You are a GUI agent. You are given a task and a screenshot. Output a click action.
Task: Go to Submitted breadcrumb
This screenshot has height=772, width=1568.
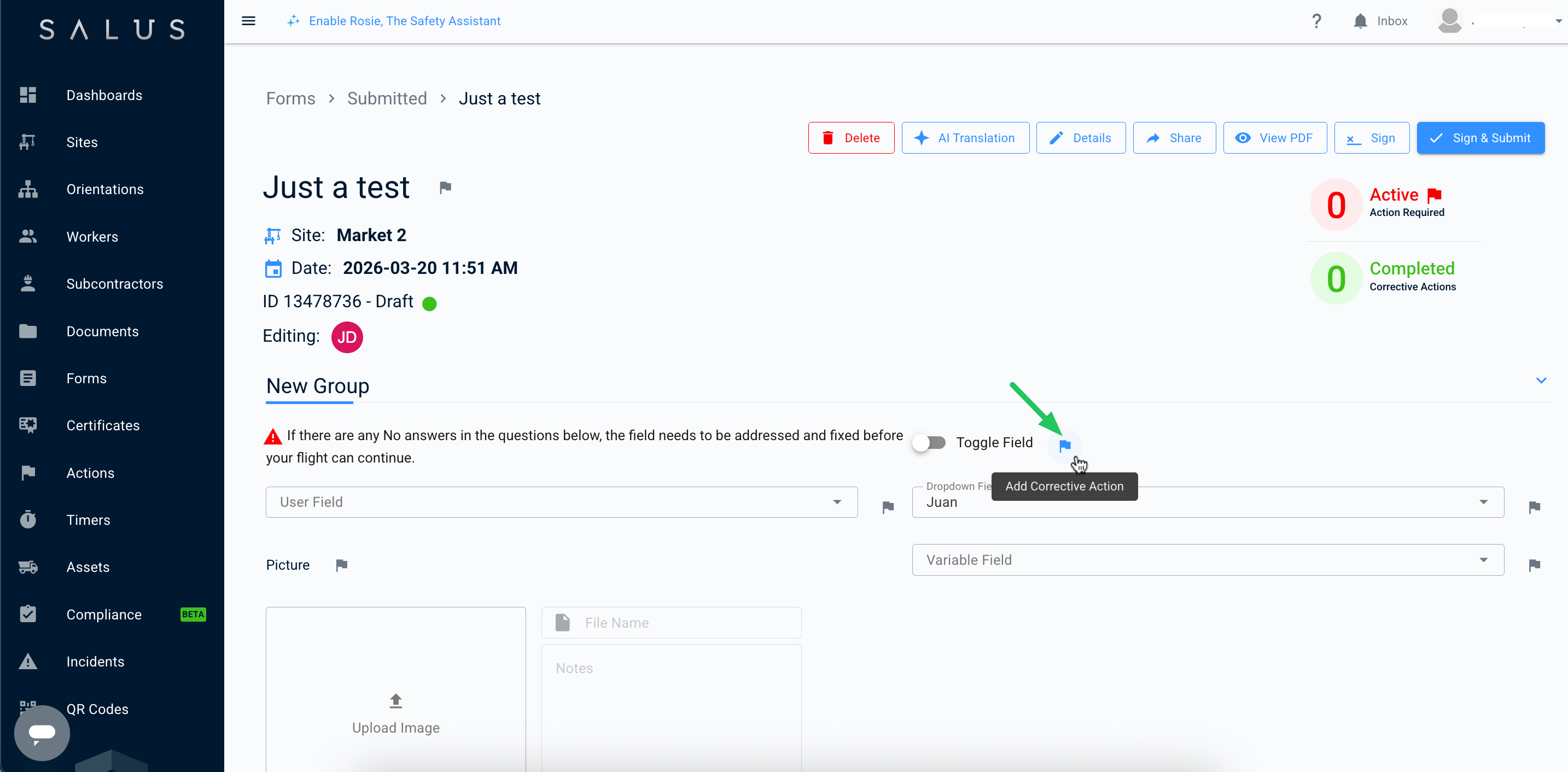pyautogui.click(x=387, y=98)
